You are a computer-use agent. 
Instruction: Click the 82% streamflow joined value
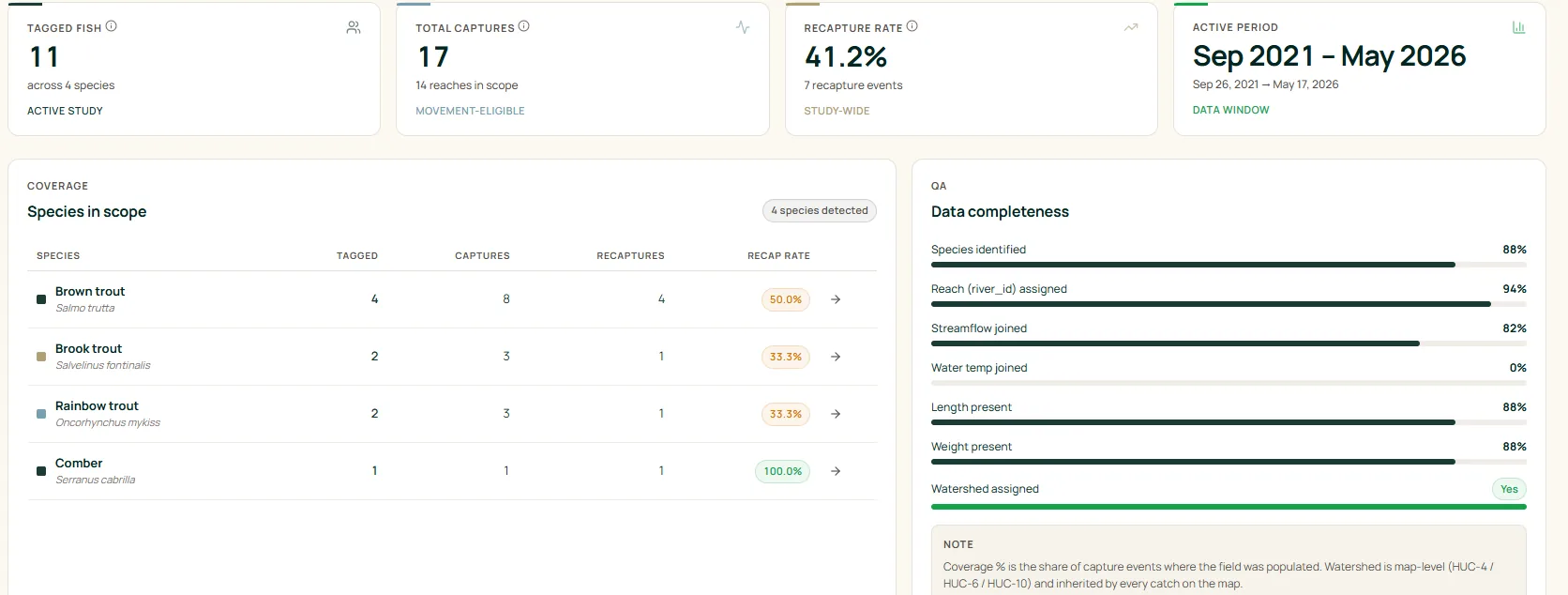[1515, 328]
